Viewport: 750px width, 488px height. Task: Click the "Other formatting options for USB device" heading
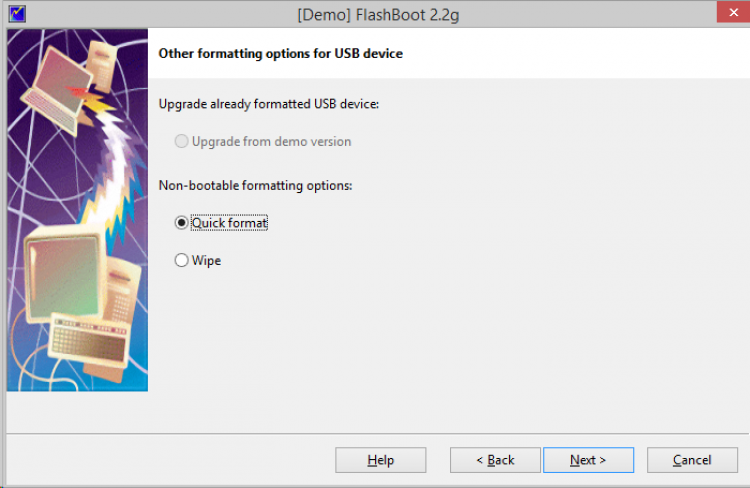click(280, 53)
